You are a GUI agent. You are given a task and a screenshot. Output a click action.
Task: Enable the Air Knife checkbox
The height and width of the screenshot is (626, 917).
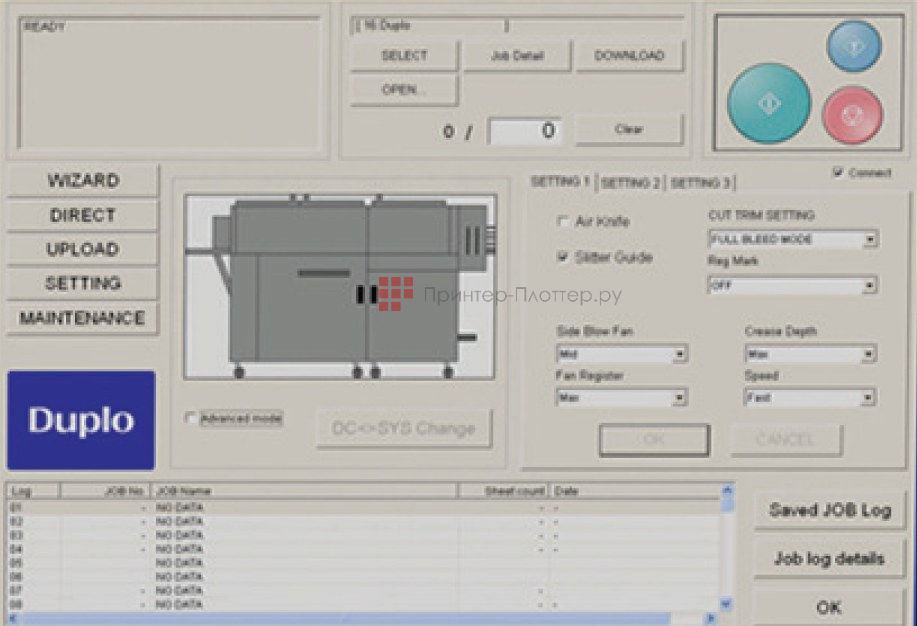pyautogui.click(x=563, y=221)
